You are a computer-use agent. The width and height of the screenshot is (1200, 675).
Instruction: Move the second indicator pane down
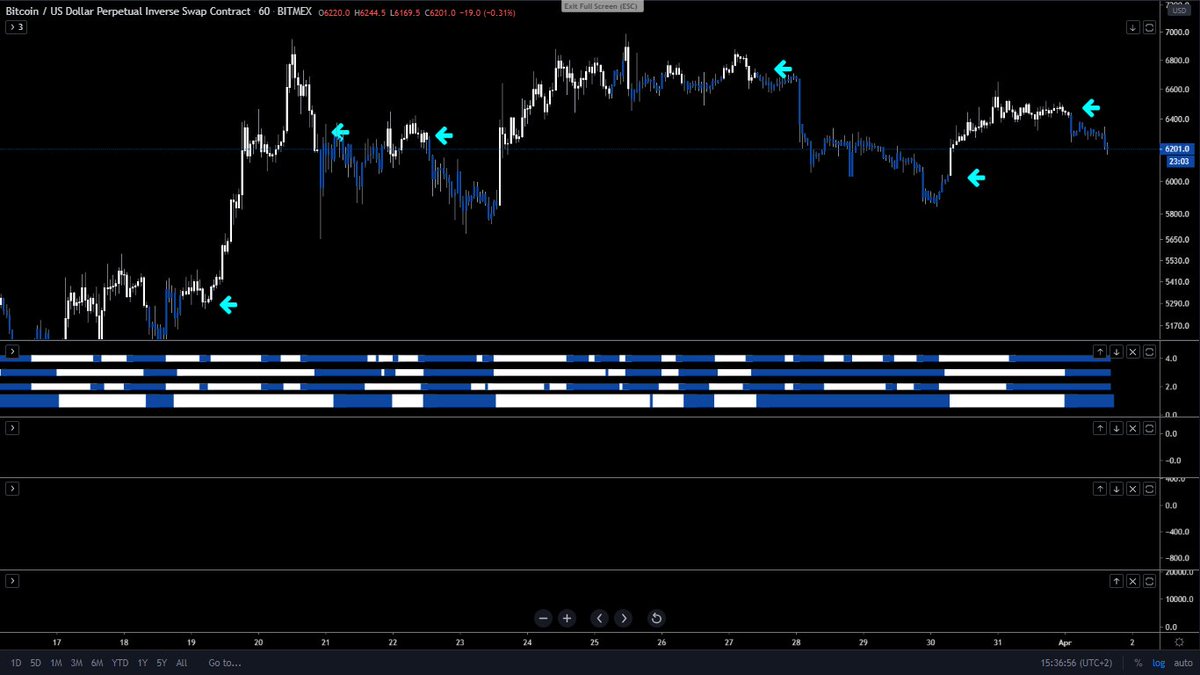click(x=1116, y=352)
